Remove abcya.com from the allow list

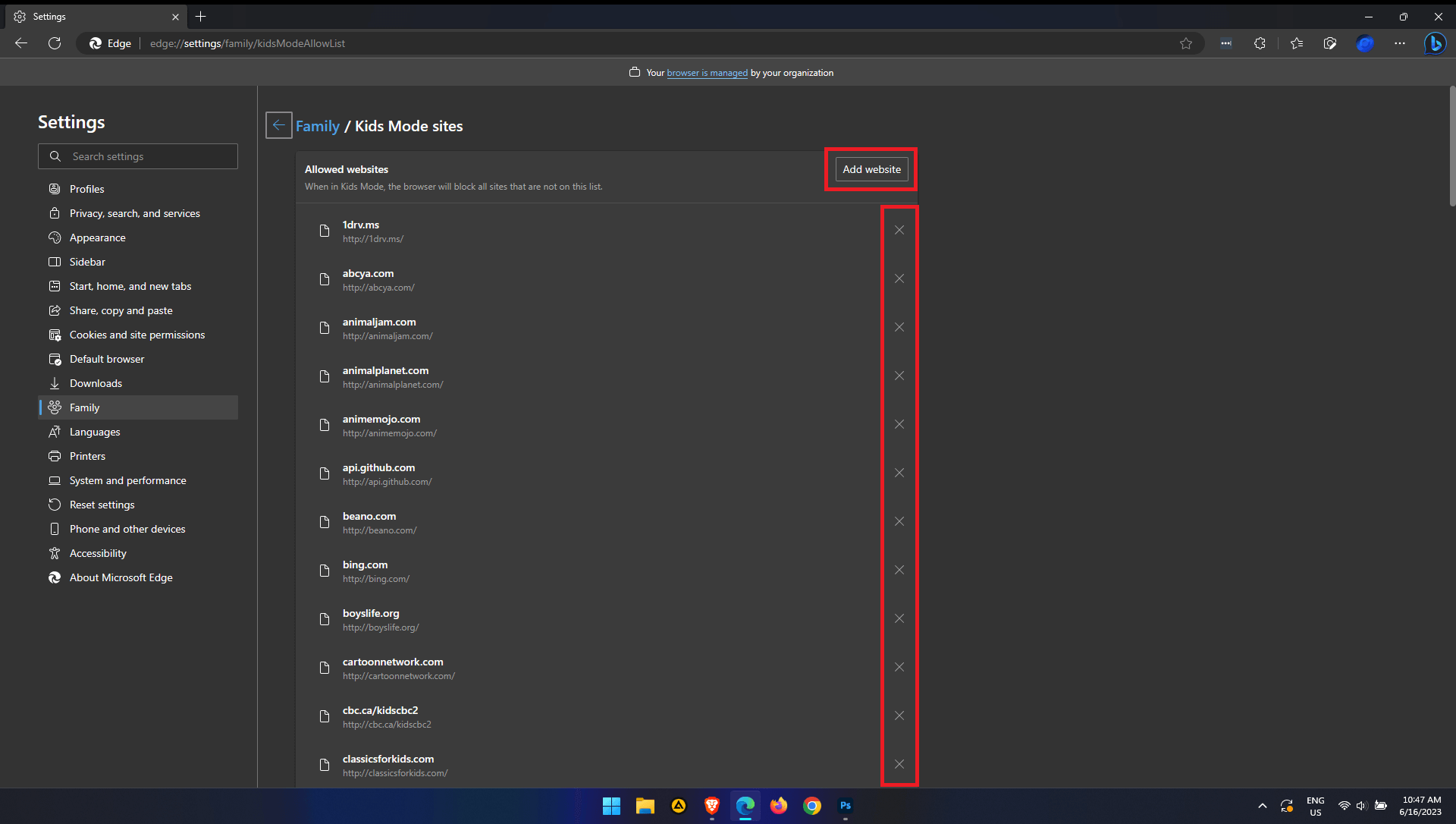[x=899, y=279]
